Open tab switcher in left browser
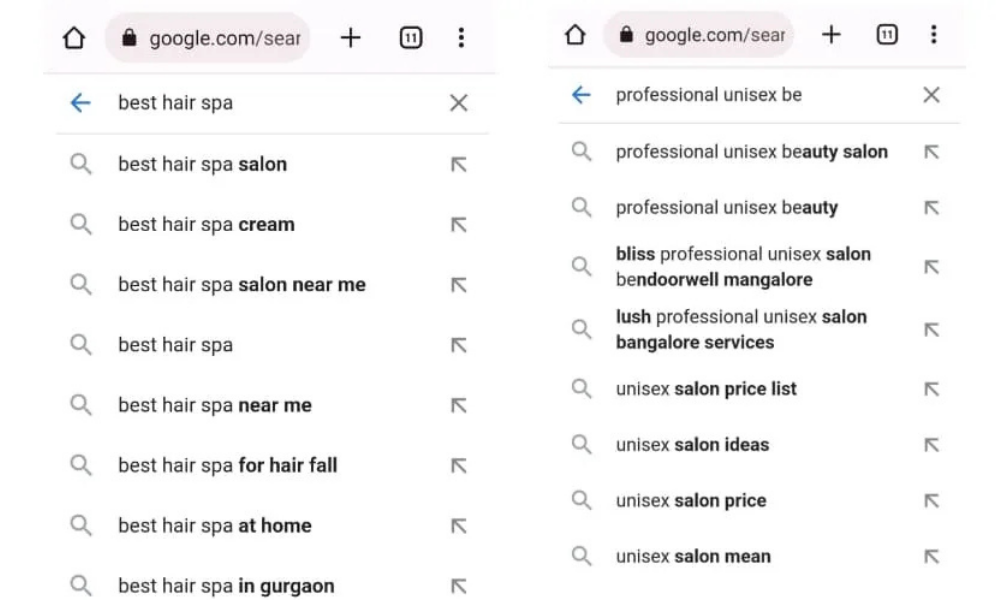The image size is (1000, 600). click(410, 38)
